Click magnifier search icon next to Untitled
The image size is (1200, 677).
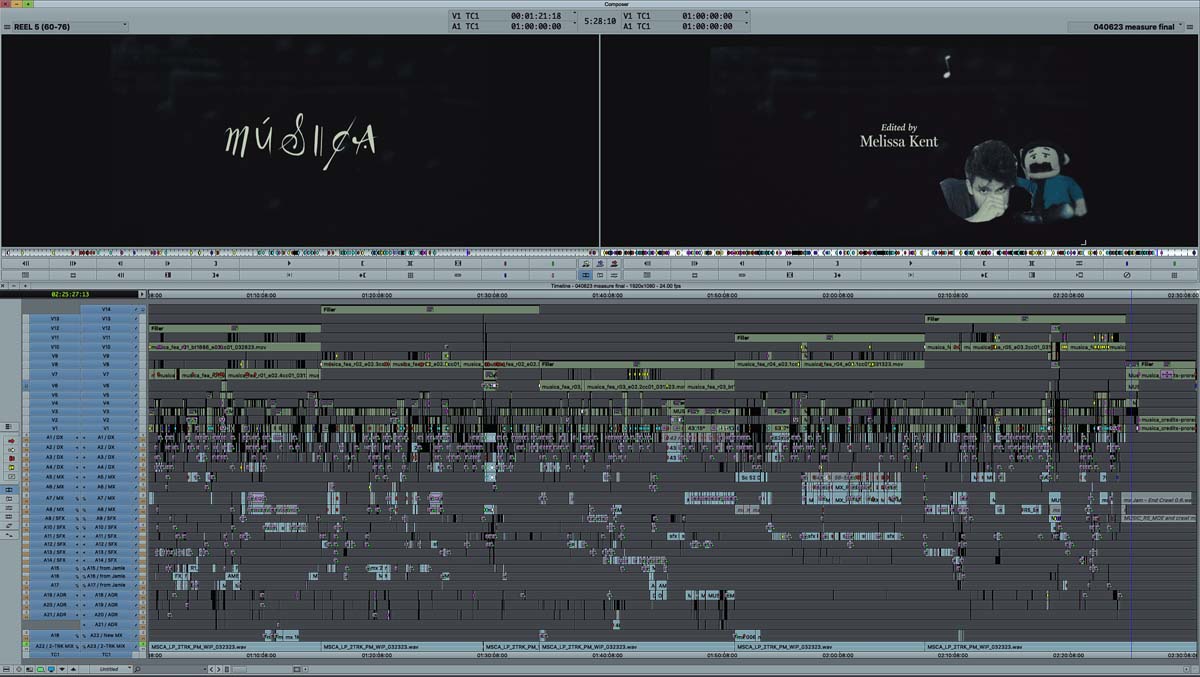pyautogui.click(x=137, y=668)
